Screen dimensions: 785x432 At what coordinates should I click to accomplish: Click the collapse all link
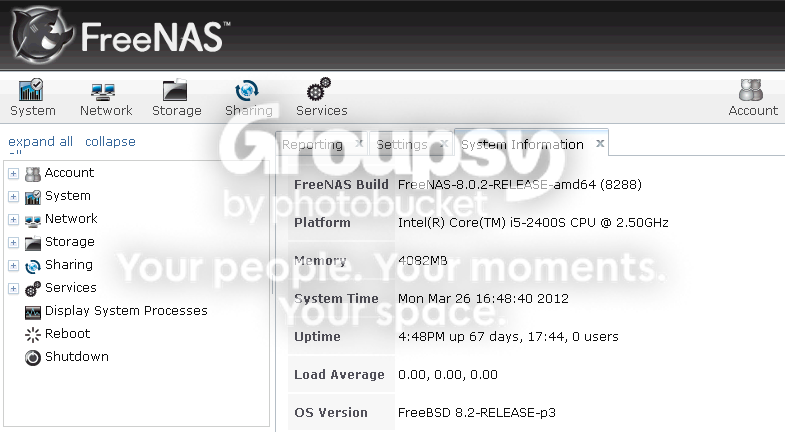[110, 142]
